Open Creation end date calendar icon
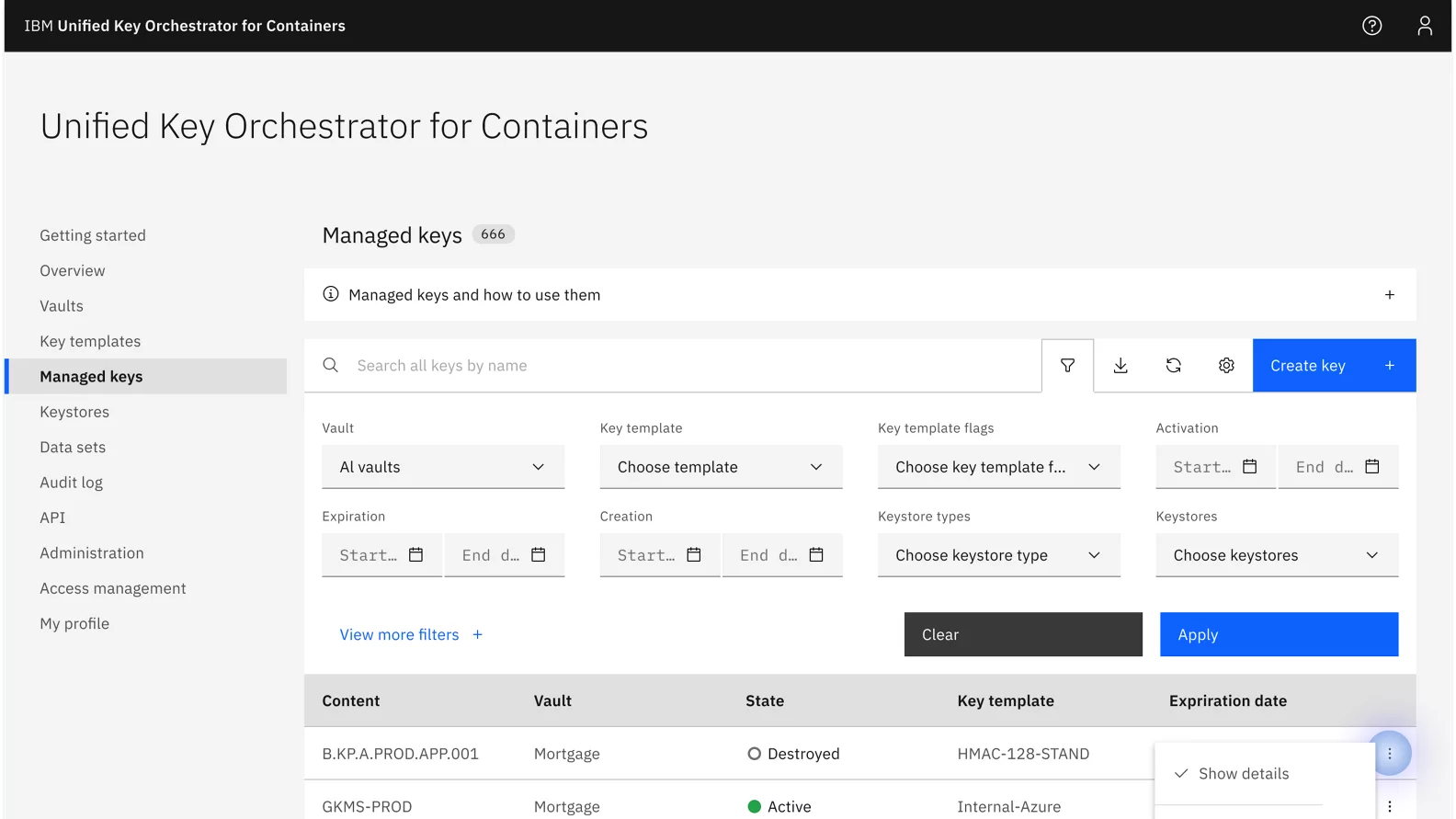 [816, 555]
